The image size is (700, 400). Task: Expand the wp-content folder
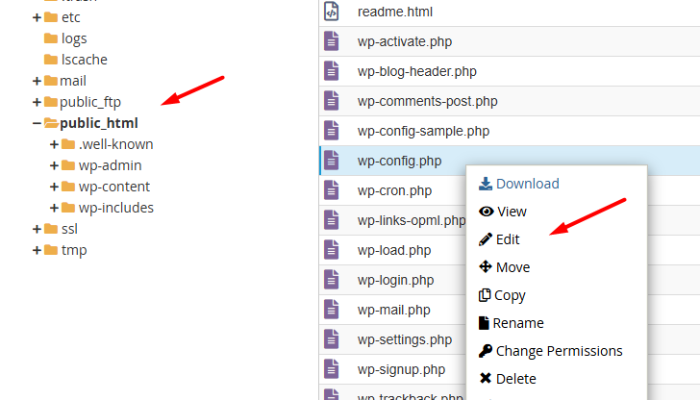pos(55,187)
